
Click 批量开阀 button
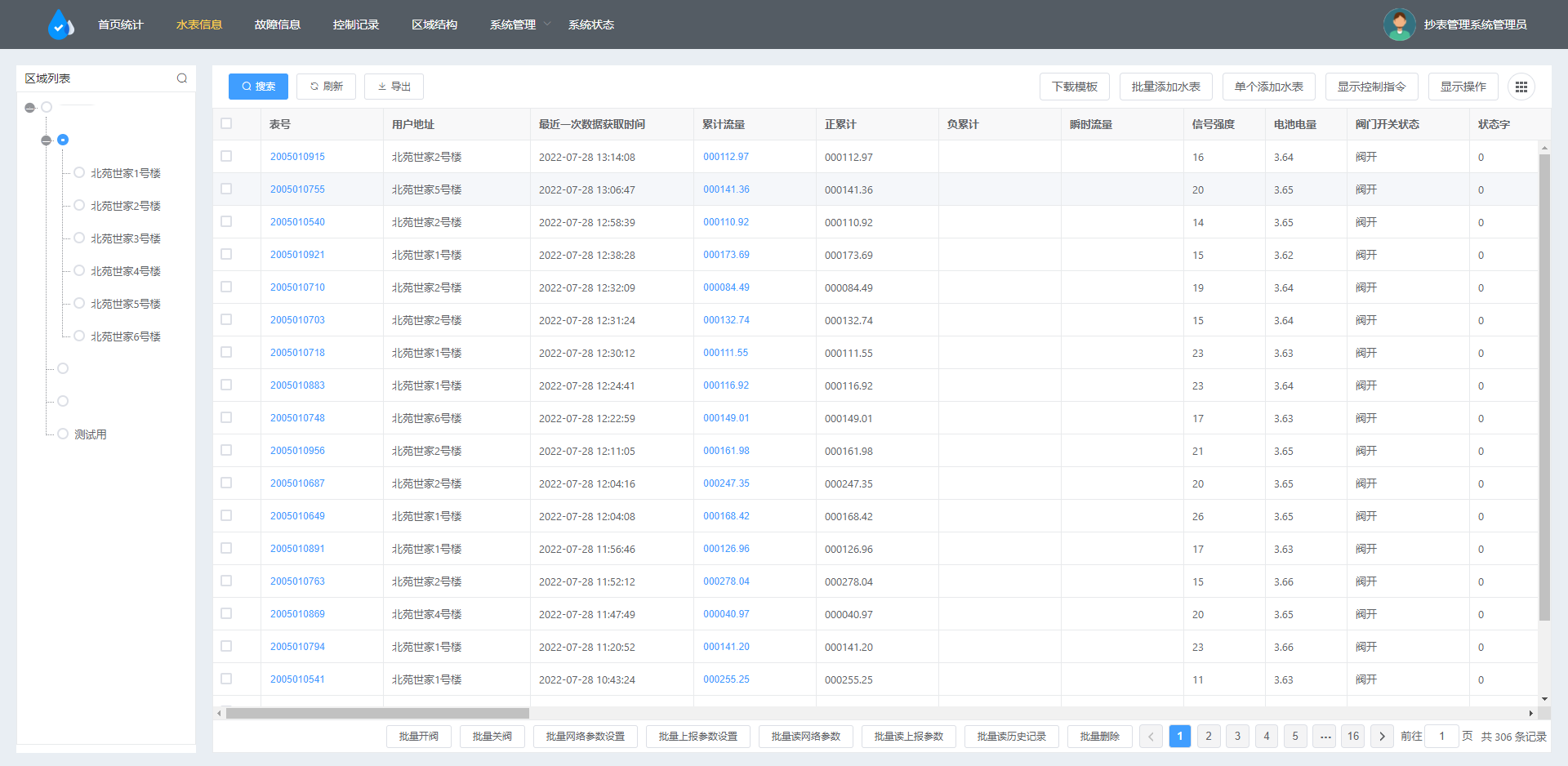pos(419,736)
